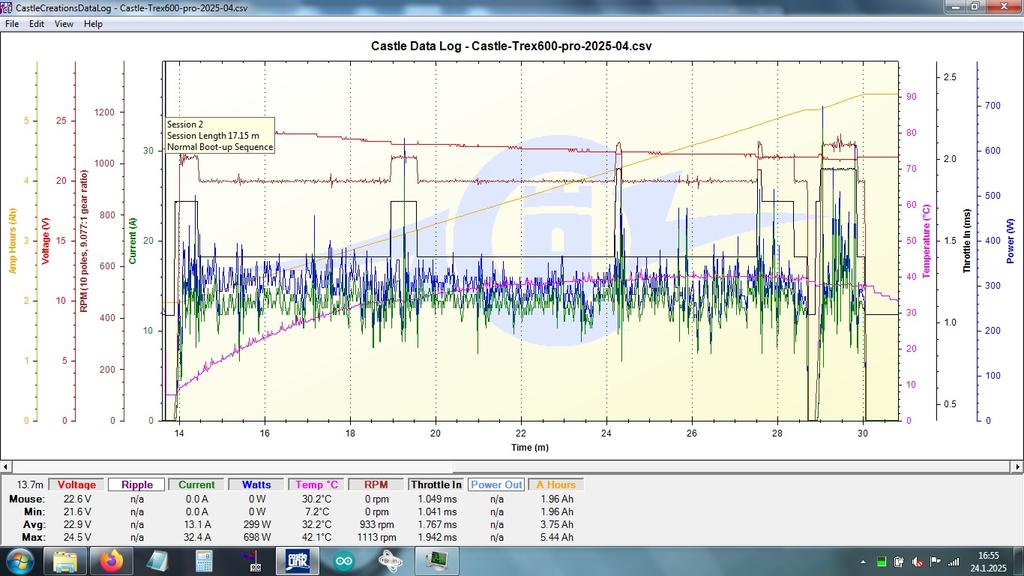Screen dimensions: 1024x576
Task: Toggle the Temp °C graph series
Action: coord(317,484)
